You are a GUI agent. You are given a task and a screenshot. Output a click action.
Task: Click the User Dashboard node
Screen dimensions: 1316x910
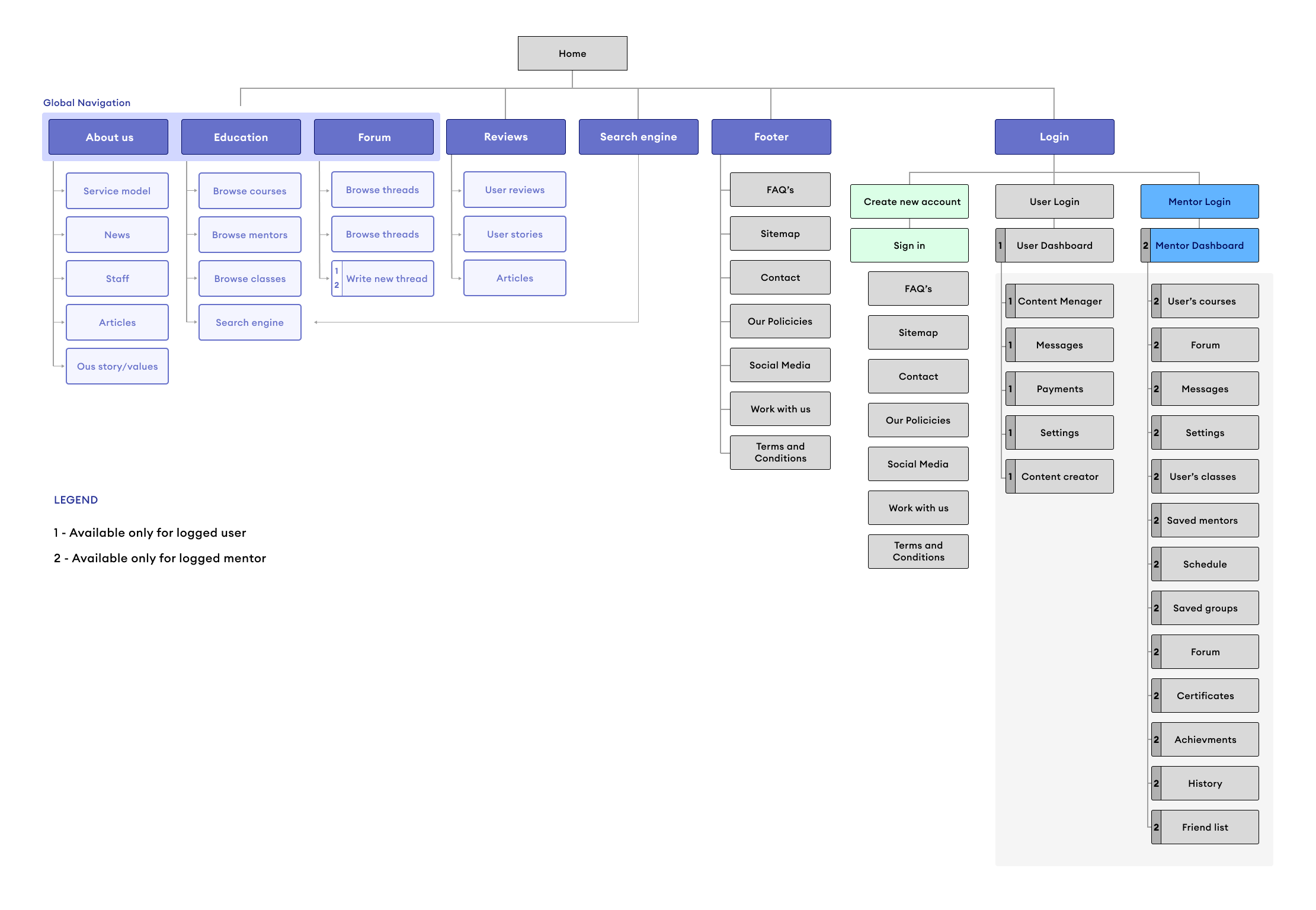(1054, 245)
